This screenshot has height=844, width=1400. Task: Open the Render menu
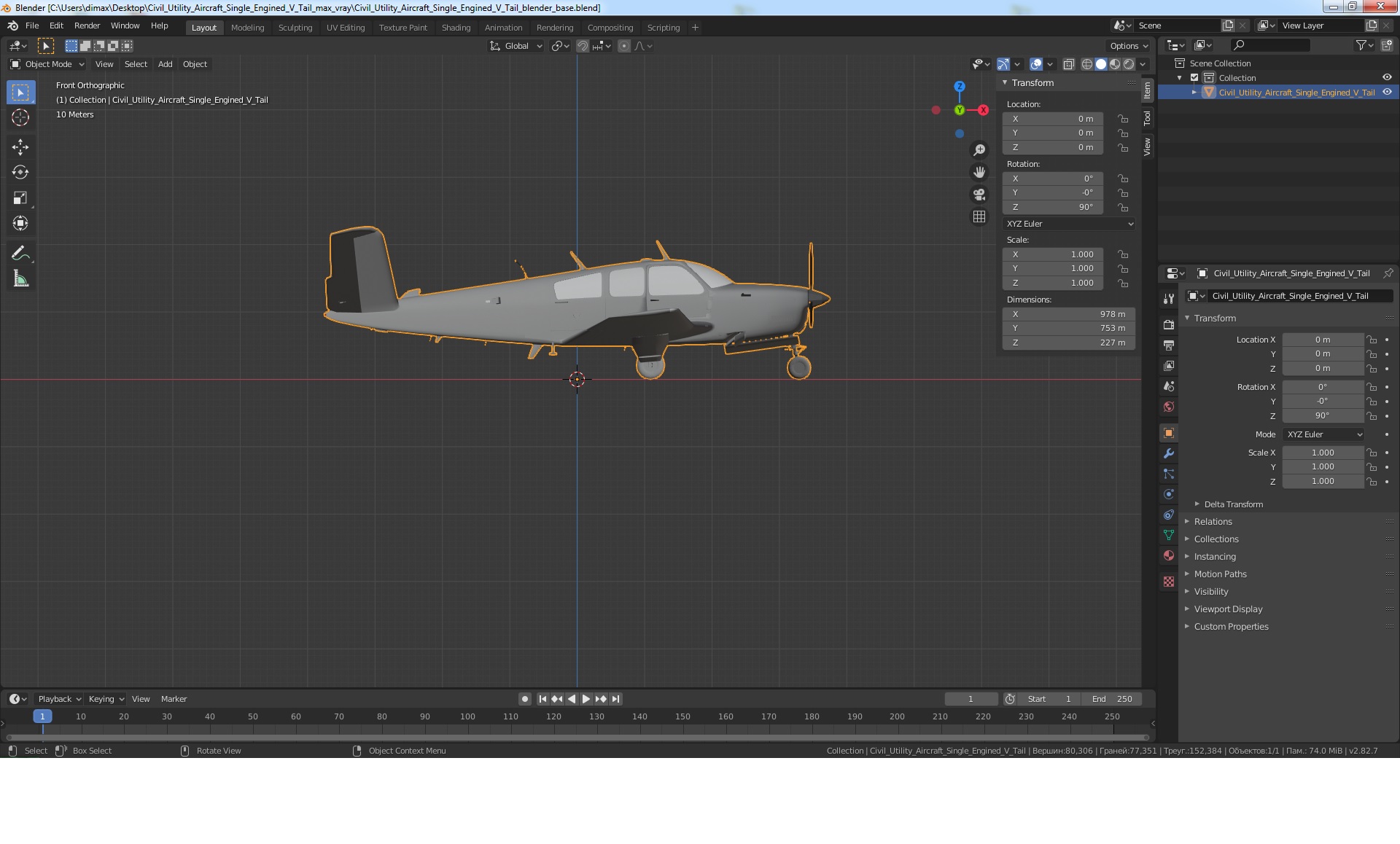pos(87,26)
